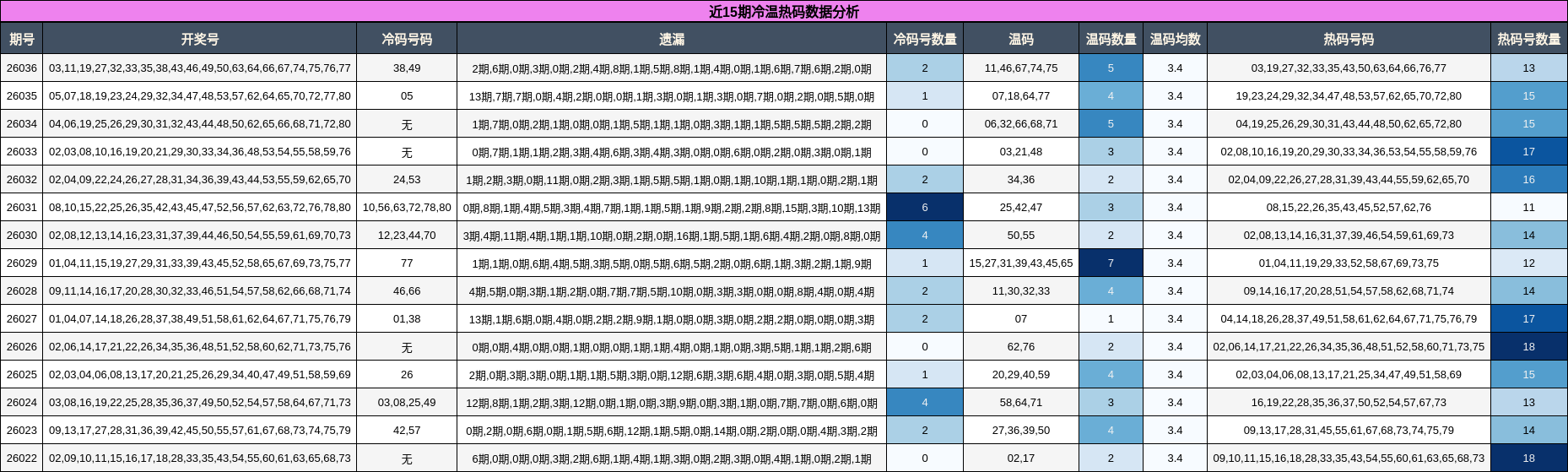Click cold numbers cell 12,23,44,70
The width and height of the screenshot is (1568, 472).
[x=407, y=236]
